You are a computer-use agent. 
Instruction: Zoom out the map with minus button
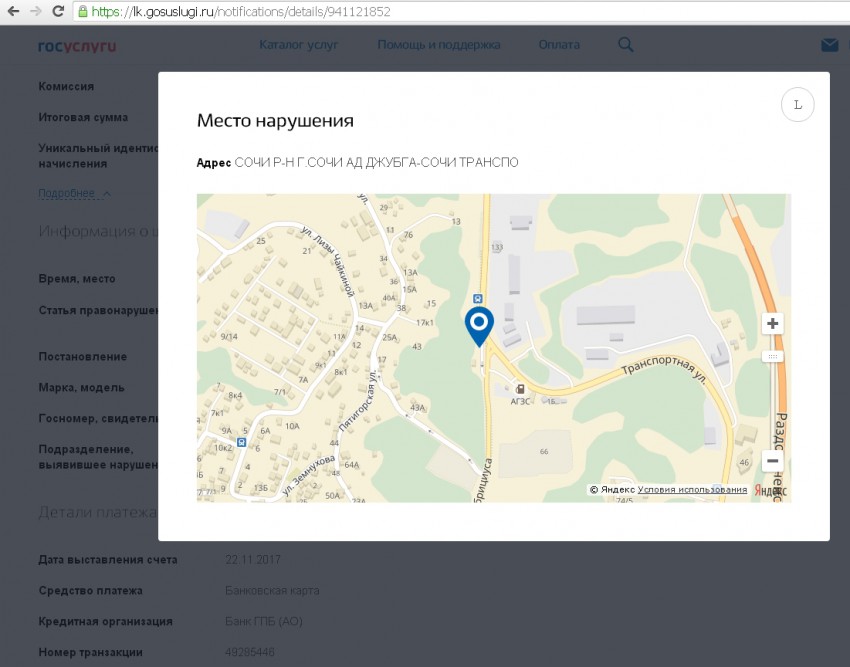772,461
